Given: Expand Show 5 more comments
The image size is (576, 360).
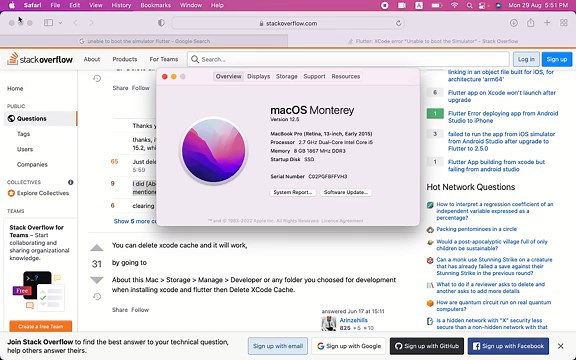Looking at the screenshot, I should 135,221.
